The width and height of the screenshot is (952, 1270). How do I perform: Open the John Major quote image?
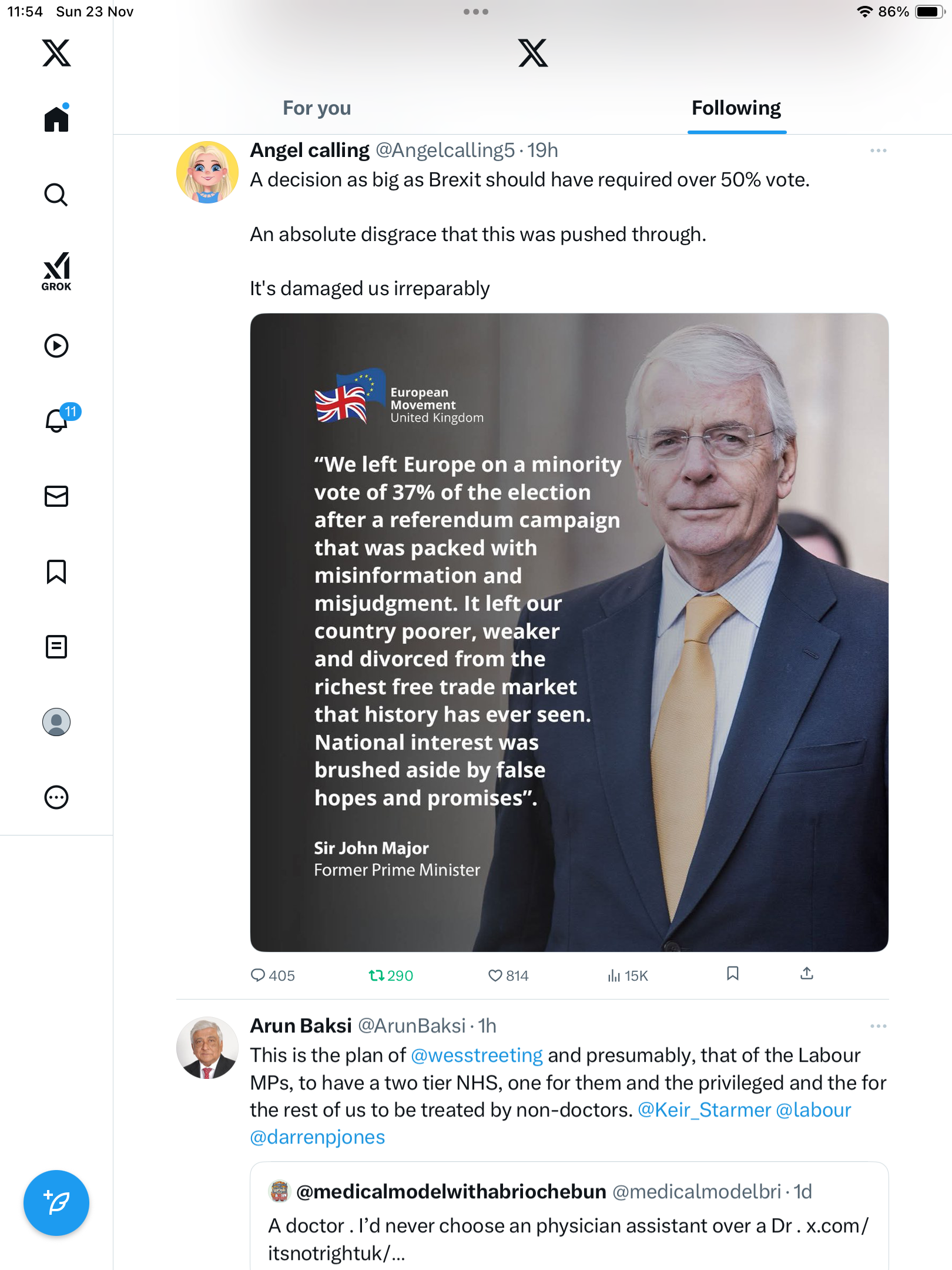569,633
